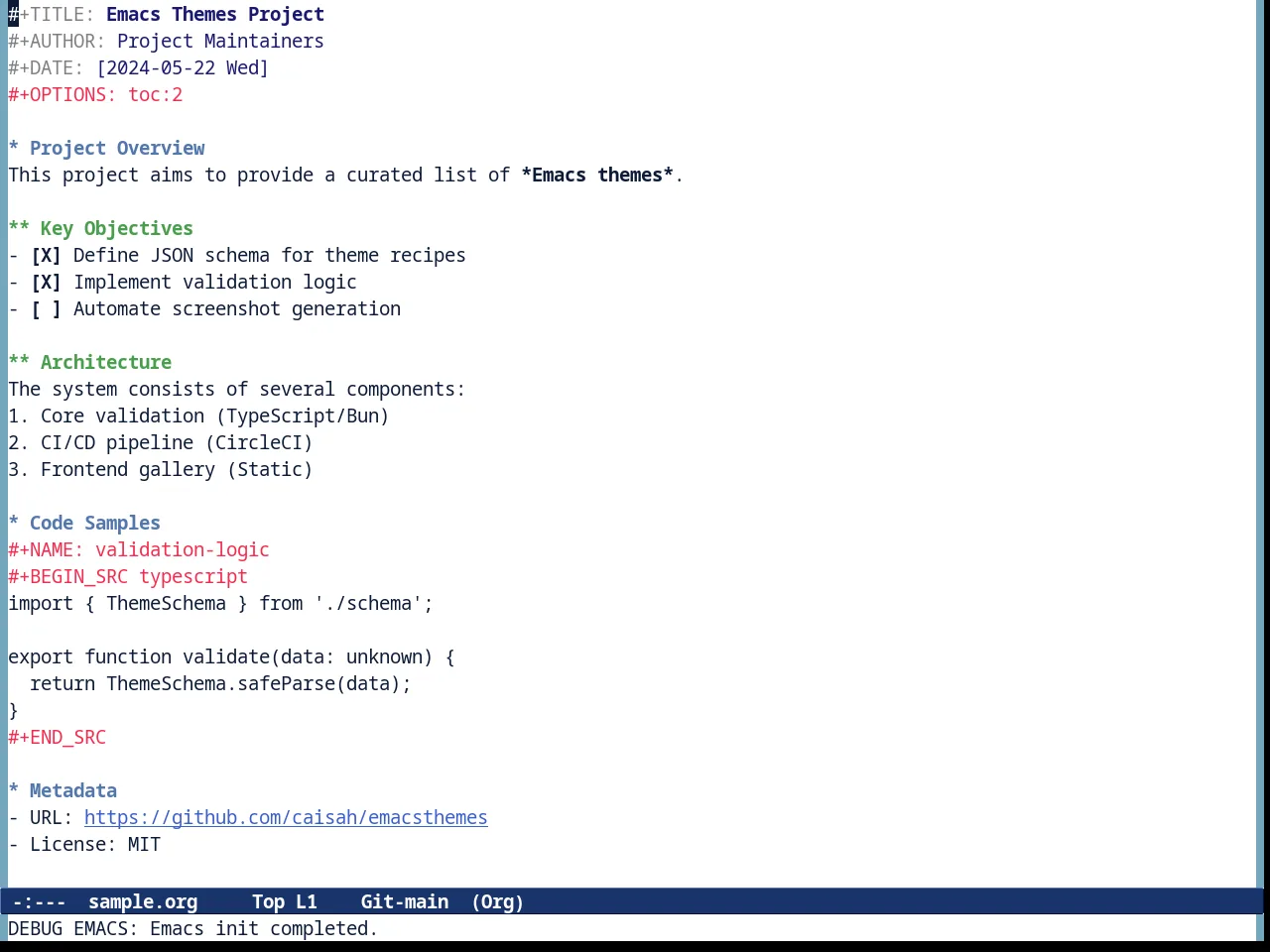This screenshot has height=952, width=1270.
Task: Click list item '1. Core validation (TypeScript/Bun)'
Action: tap(198, 416)
